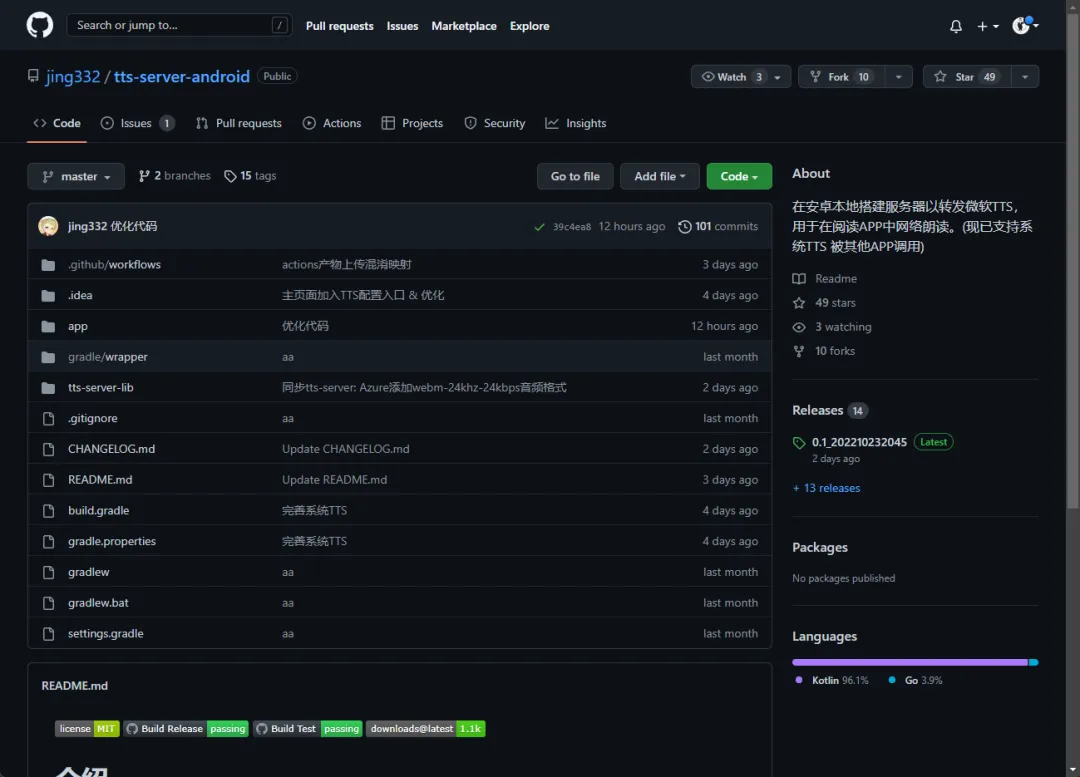The image size is (1080, 777).
Task: Click the commit history clock icon
Action: (684, 227)
